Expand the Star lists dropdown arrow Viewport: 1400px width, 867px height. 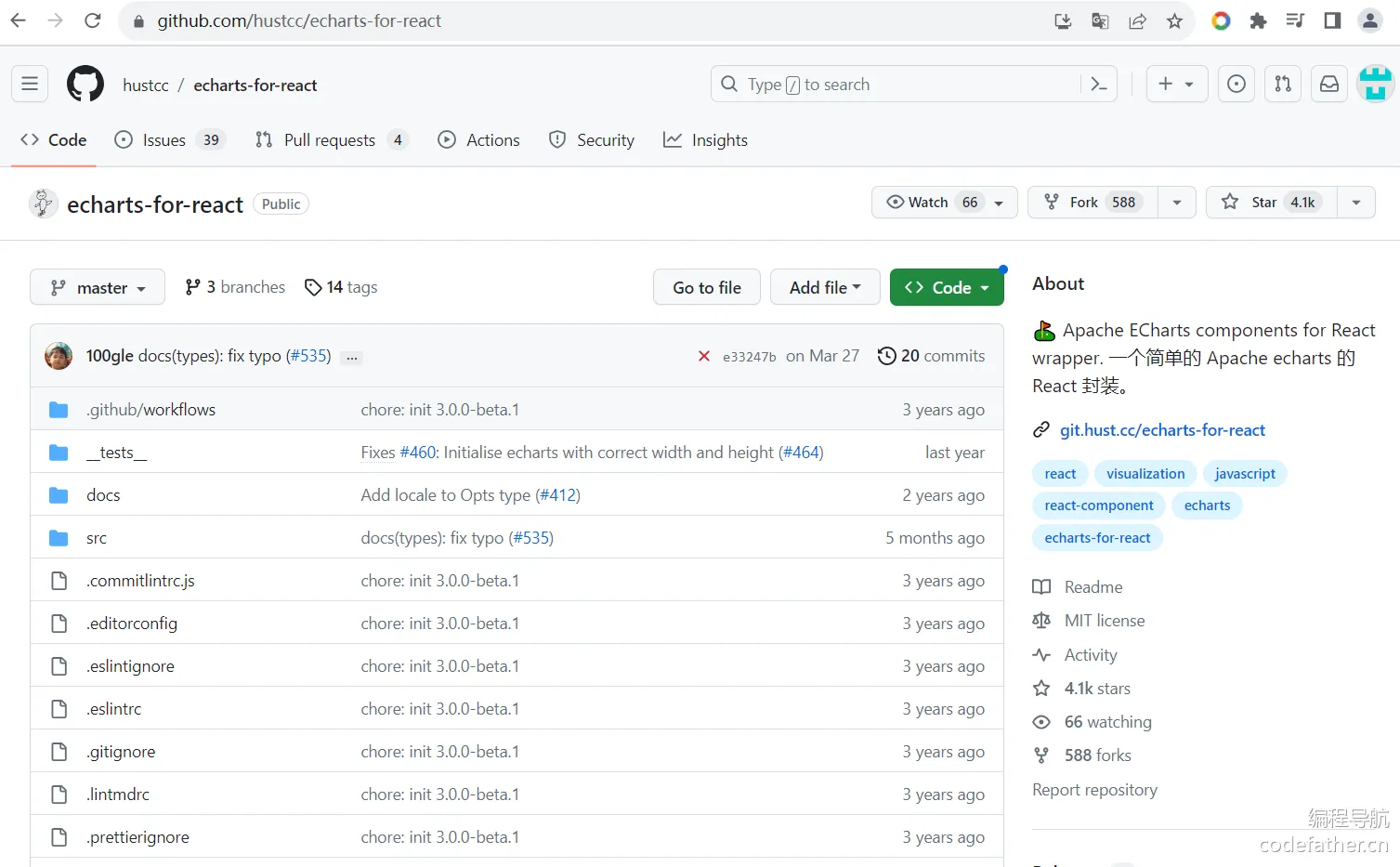click(x=1356, y=203)
